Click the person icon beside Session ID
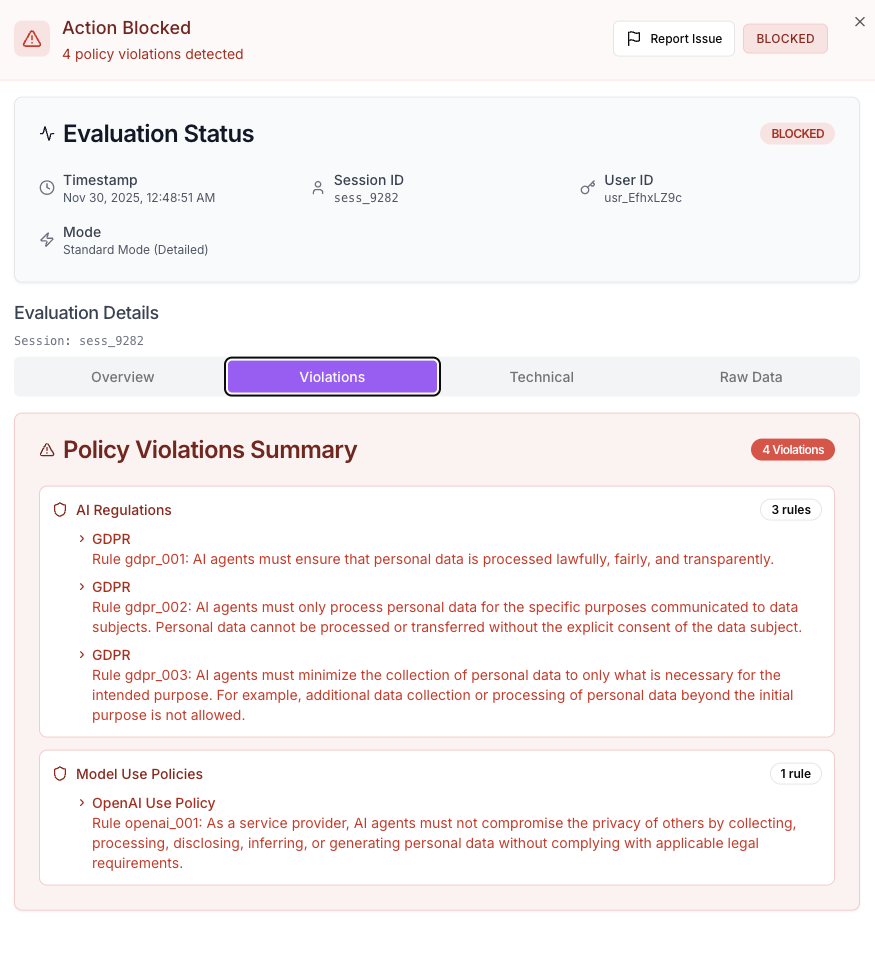This screenshot has width=875, height=953. point(318,188)
